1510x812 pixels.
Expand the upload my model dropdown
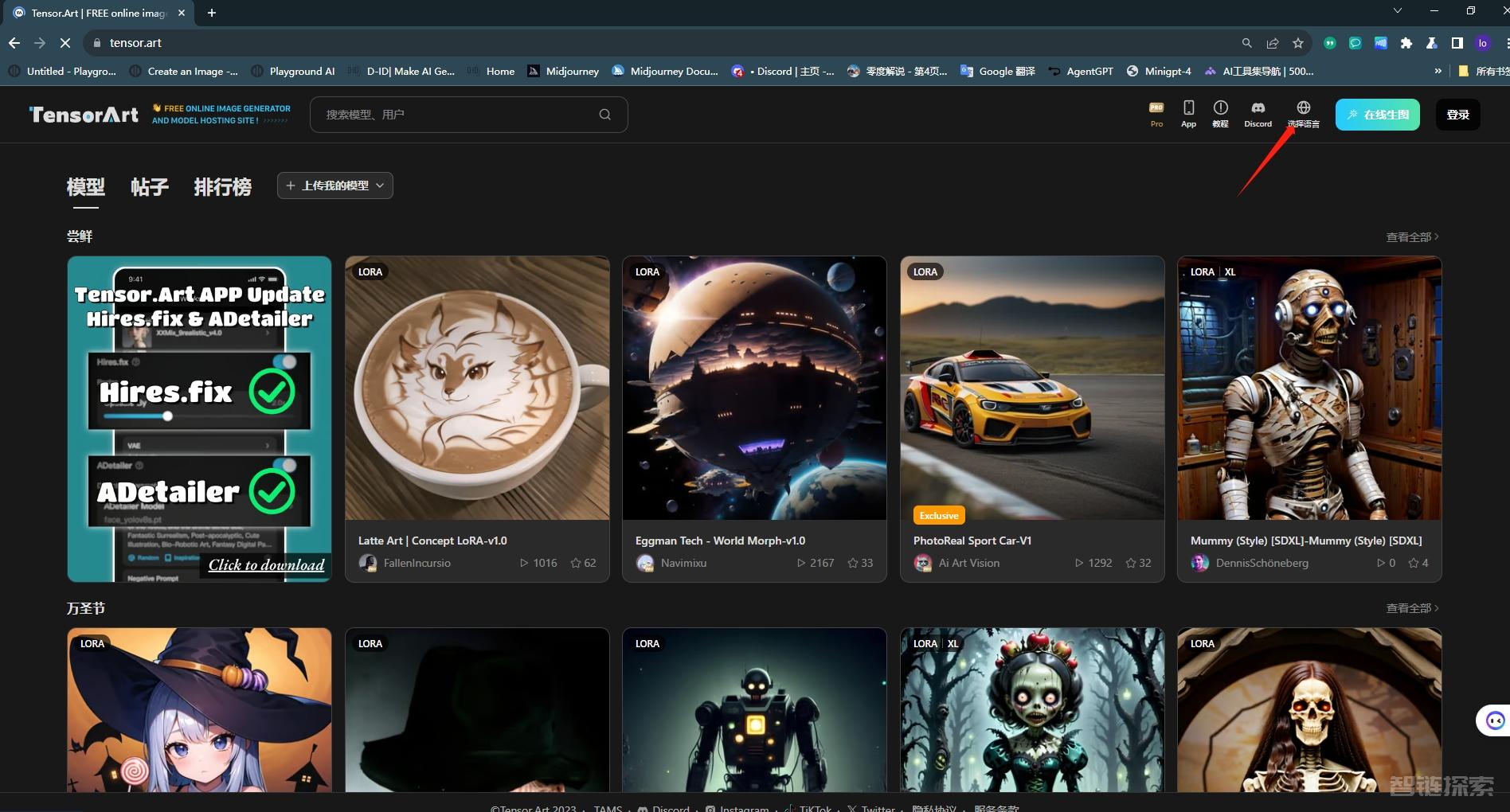click(x=335, y=185)
